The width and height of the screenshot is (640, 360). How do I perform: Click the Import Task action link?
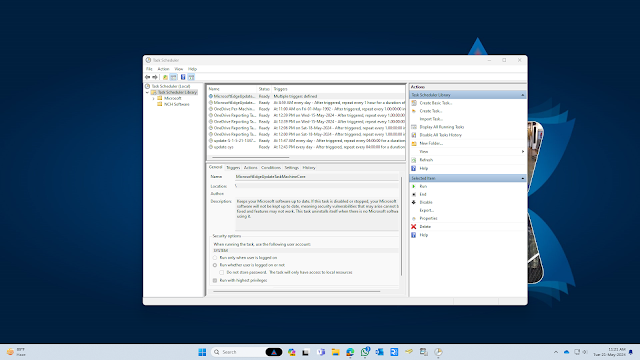(x=431, y=119)
